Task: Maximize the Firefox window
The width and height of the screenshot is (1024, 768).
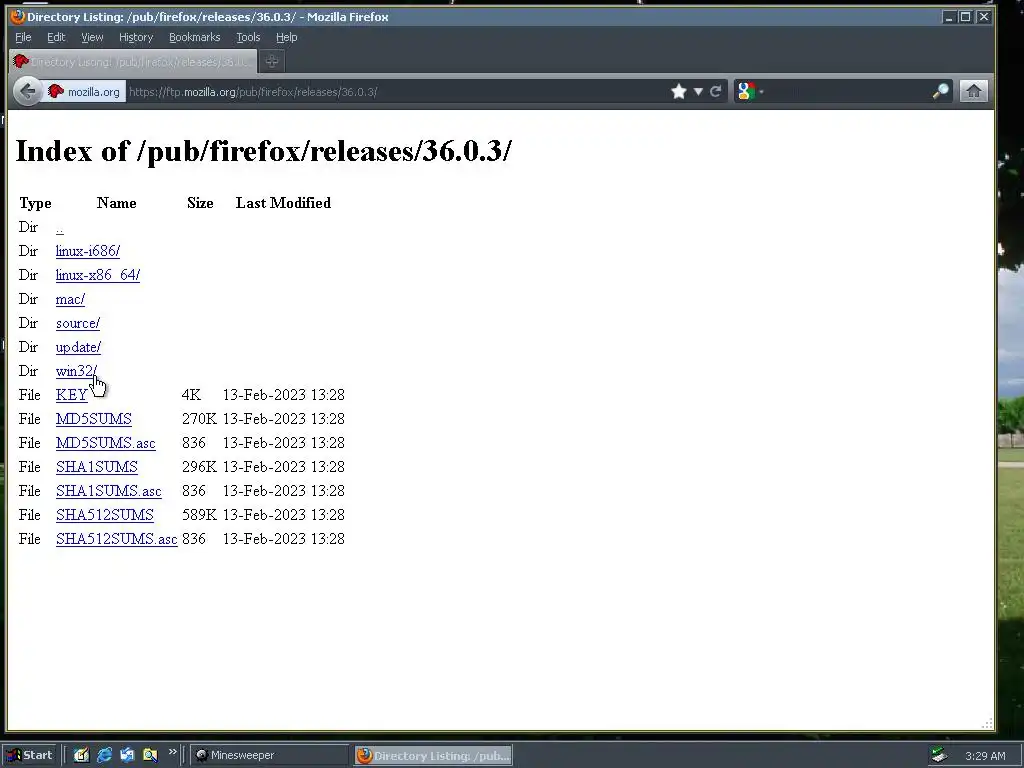Action: pyautogui.click(x=965, y=17)
